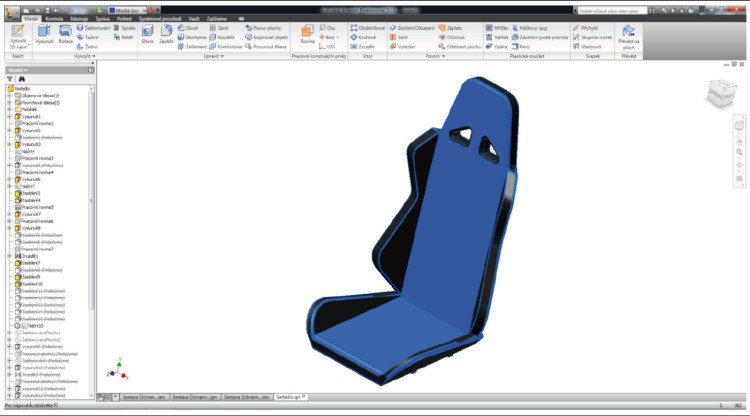
Task: Open the browser filter funnel icon
Action: (10, 78)
